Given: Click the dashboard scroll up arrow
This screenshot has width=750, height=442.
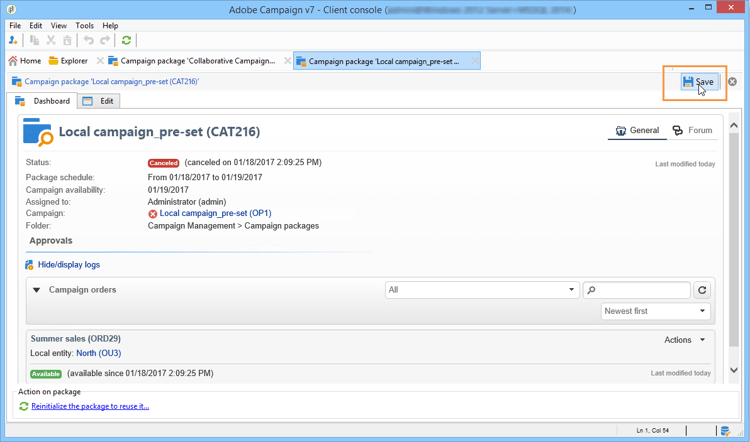Looking at the screenshot, I should click(x=734, y=125).
